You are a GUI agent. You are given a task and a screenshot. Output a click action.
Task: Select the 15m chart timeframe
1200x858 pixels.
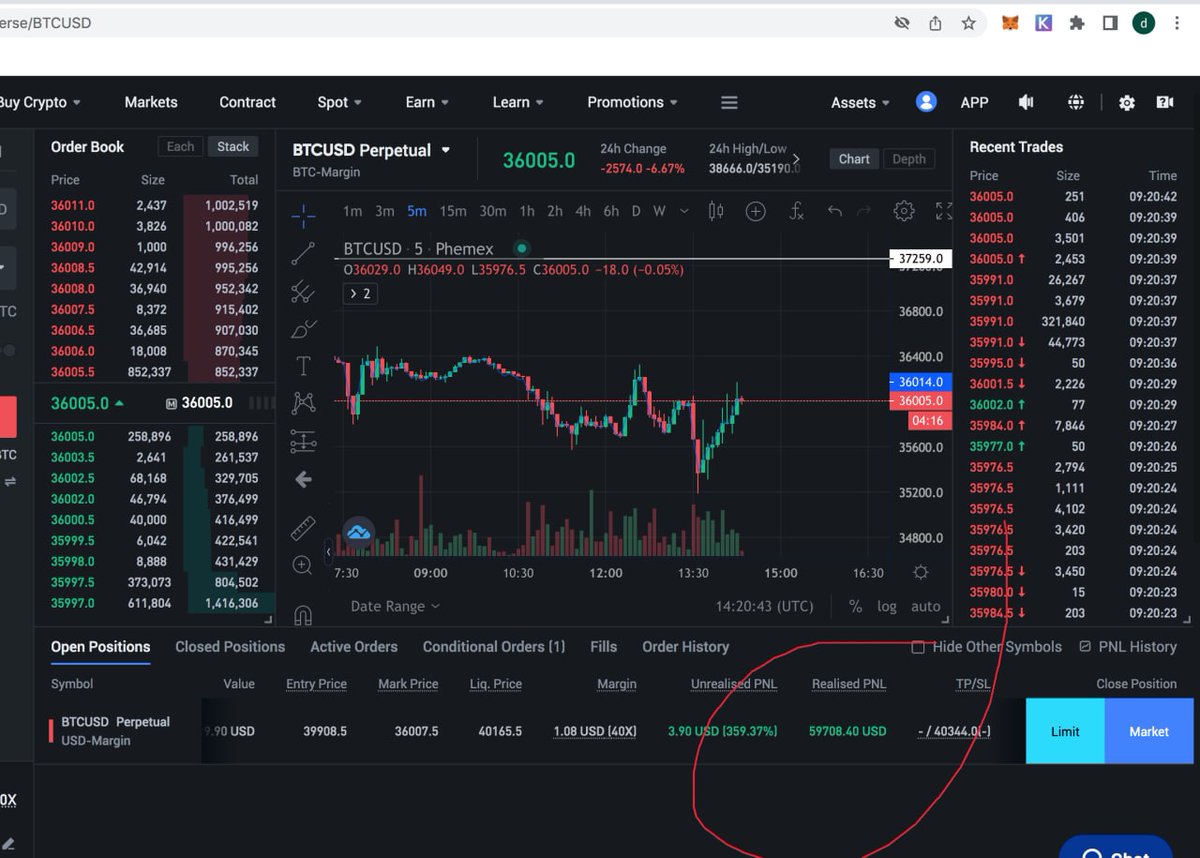(453, 211)
